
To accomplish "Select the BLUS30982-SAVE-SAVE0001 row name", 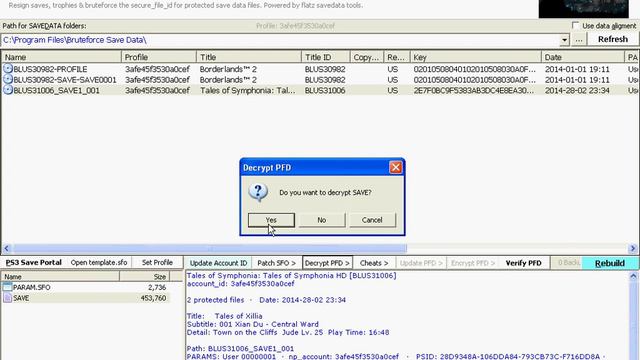I will click(x=65, y=80).
